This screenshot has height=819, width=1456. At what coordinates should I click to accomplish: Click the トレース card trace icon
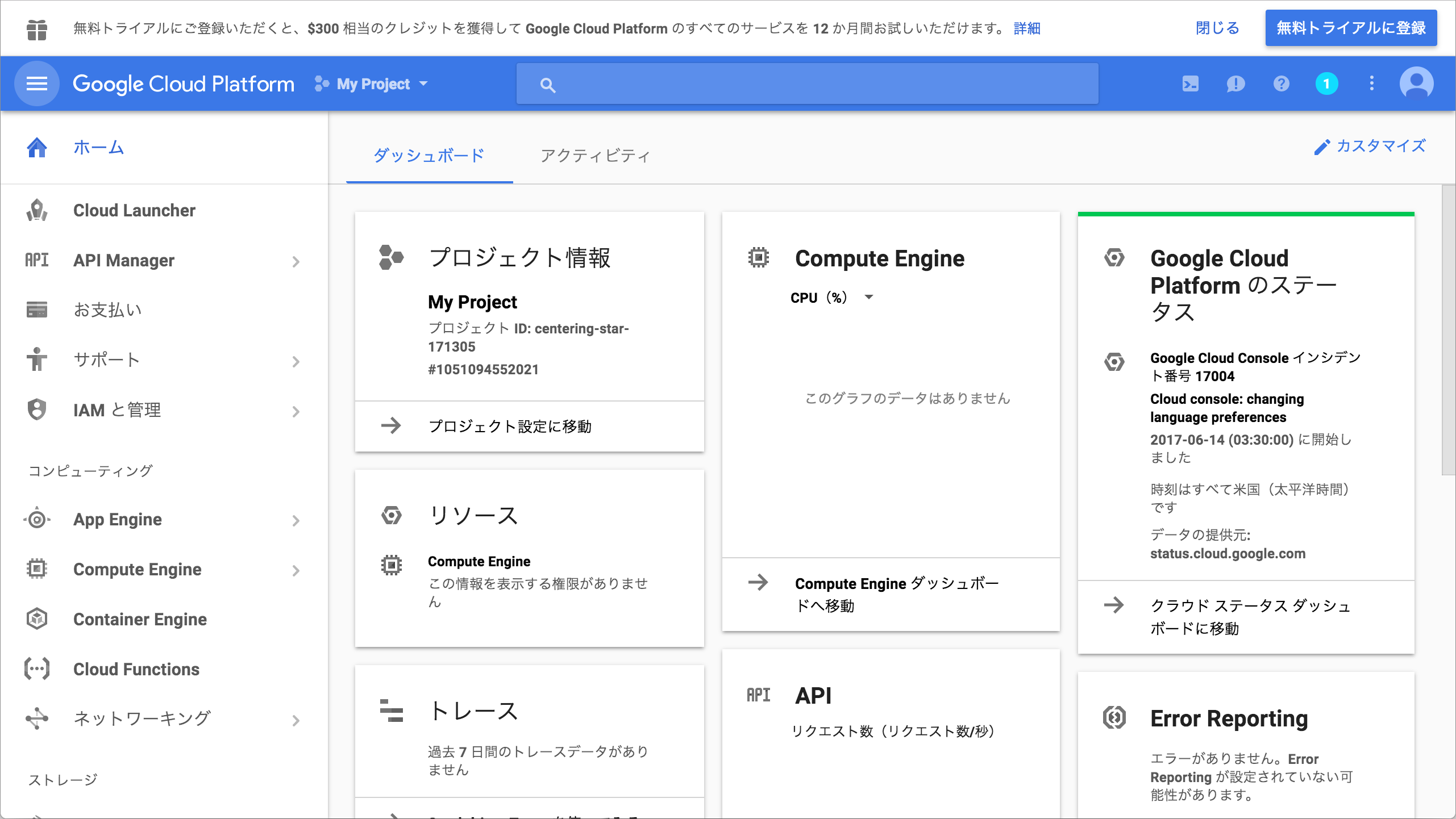point(391,711)
